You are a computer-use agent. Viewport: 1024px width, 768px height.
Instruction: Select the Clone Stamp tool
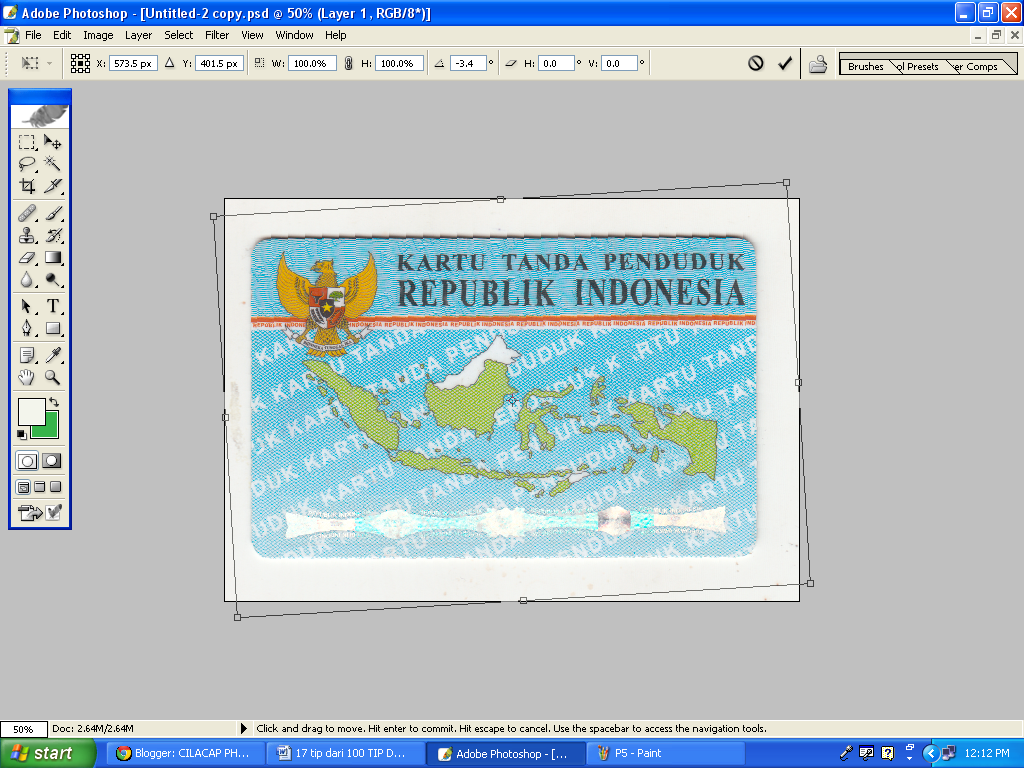pyautogui.click(x=27, y=235)
